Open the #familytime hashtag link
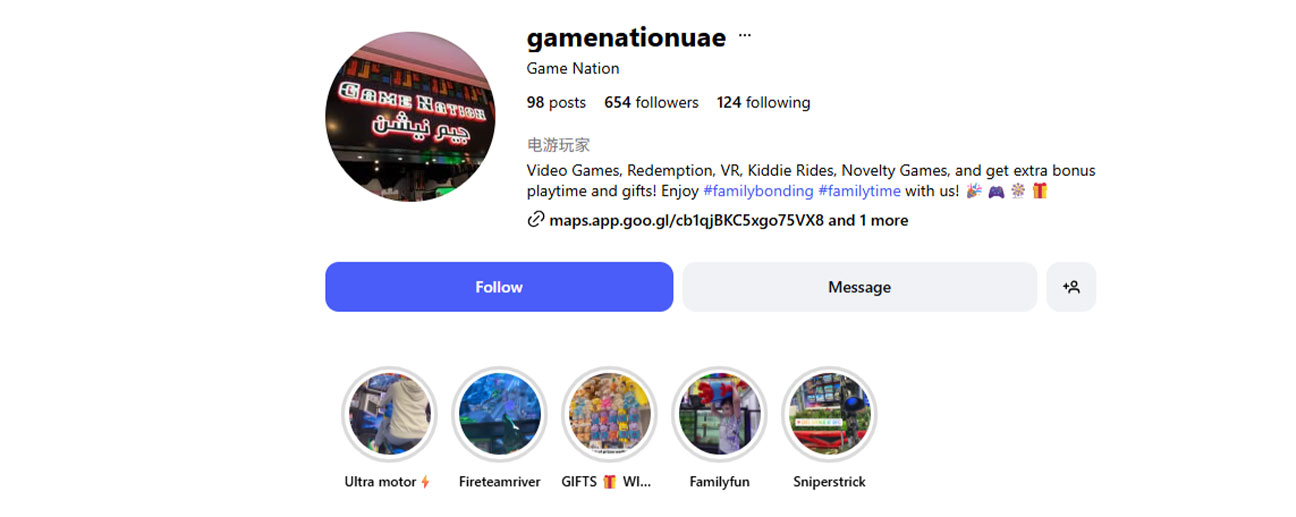The width and height of the screenshot is (1296, 517). pyautogui.click(x=859, y=191)
